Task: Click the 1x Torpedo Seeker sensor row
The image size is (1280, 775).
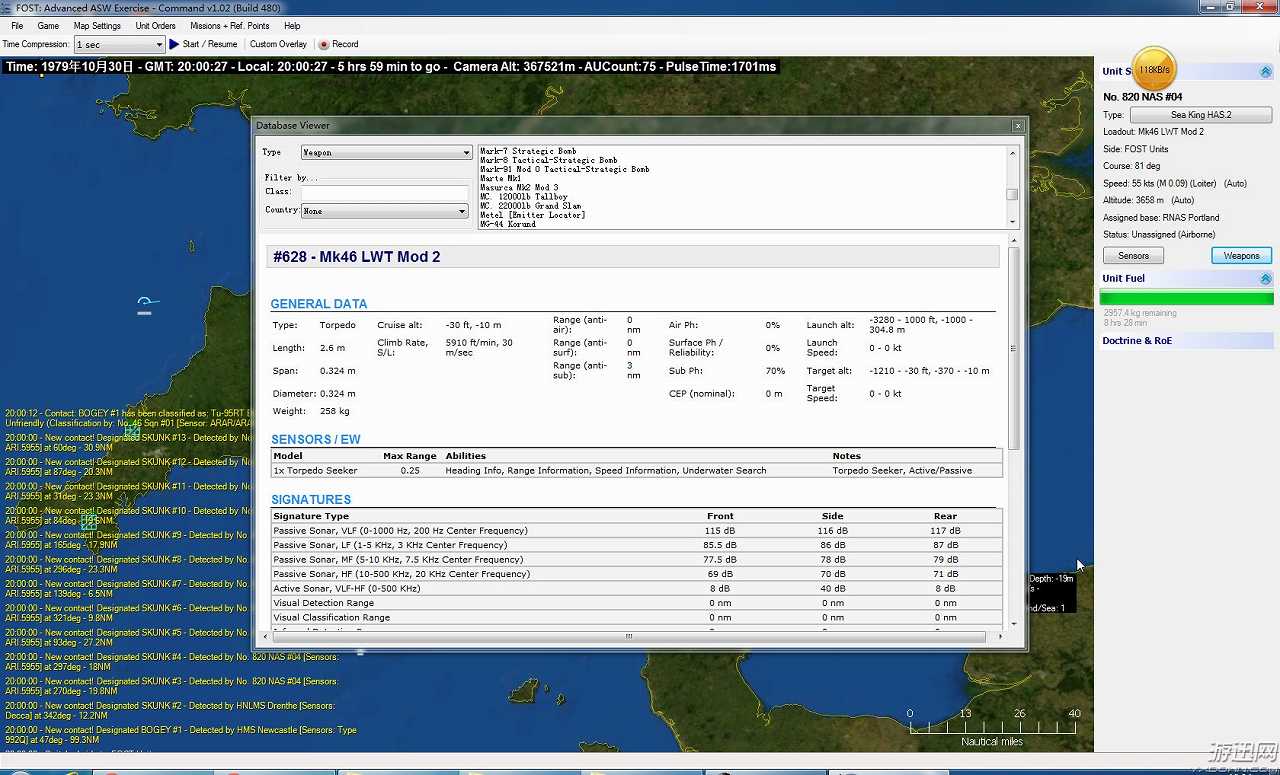Action: pos(637,470)
